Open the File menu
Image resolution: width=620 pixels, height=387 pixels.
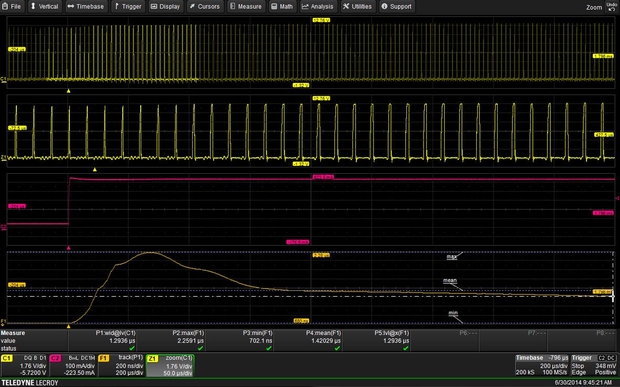click(x=12, y=6)
